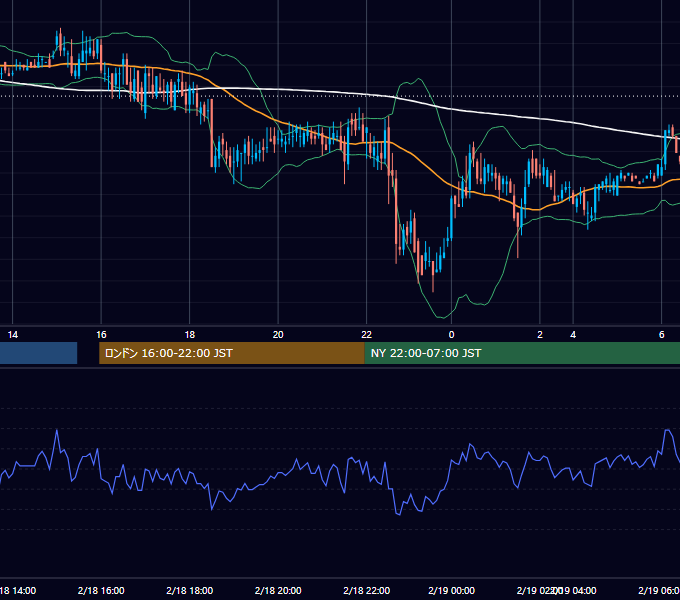Click the London session bar 16:00-22:00 JST
The width and height of the screenshot is (680, 600).
click(x=232, y=353)
